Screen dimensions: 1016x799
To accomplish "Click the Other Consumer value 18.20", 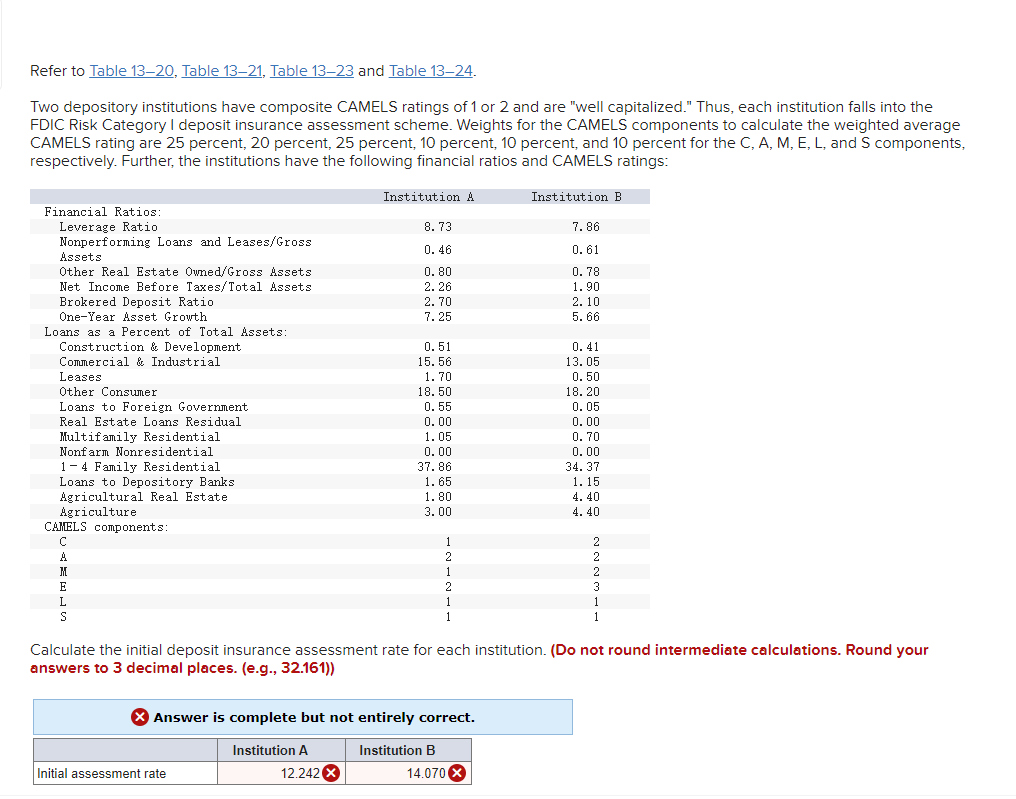I will click(x=583, y=392).
